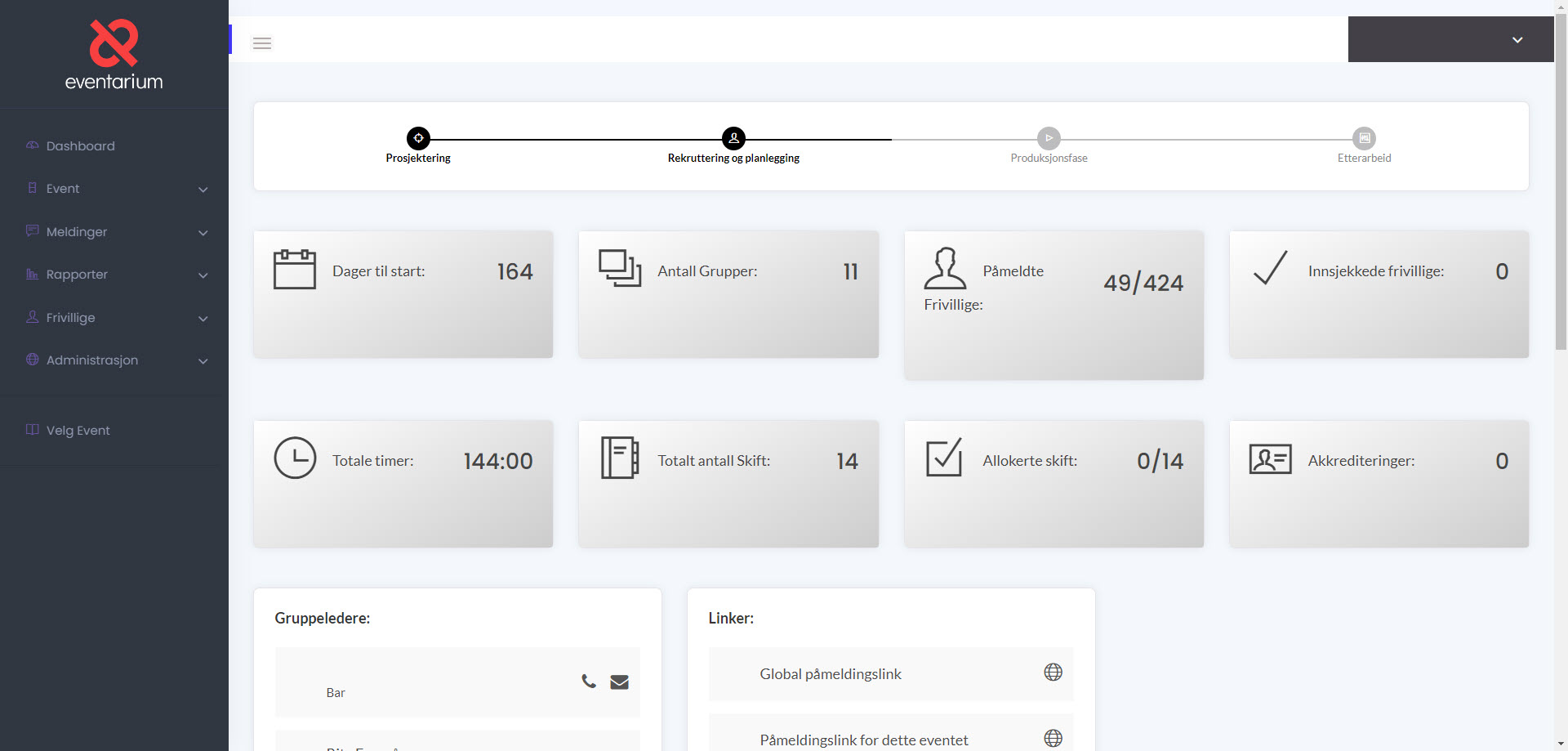Open the Global påmeldingslink link
This screenshot has width=1568, height=751.
click(830, 674)
